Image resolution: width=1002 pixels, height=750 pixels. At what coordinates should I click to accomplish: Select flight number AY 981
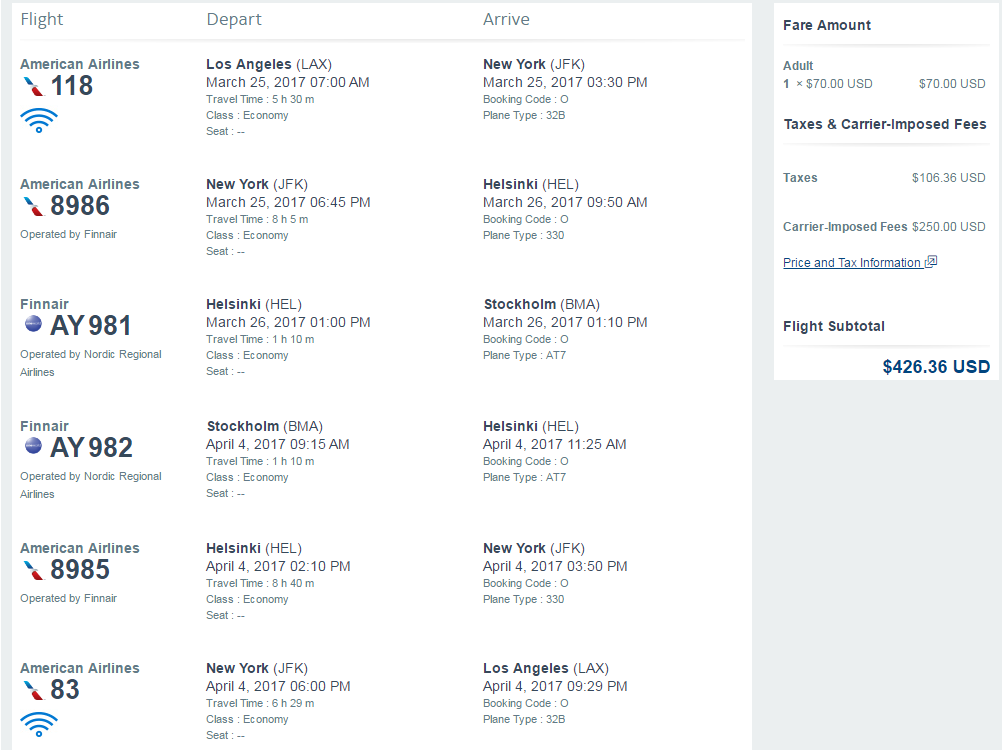tap(91, 326)
